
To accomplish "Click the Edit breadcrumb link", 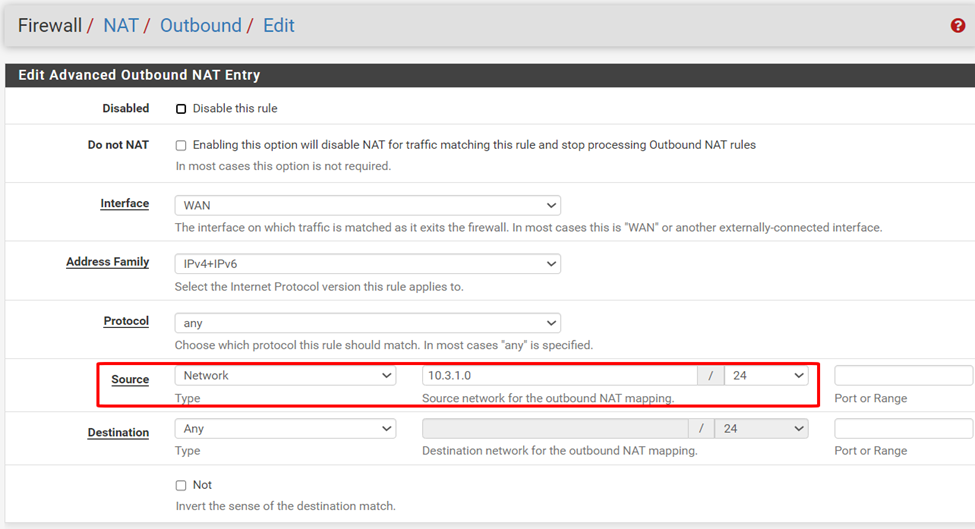I will pos(279,25).
